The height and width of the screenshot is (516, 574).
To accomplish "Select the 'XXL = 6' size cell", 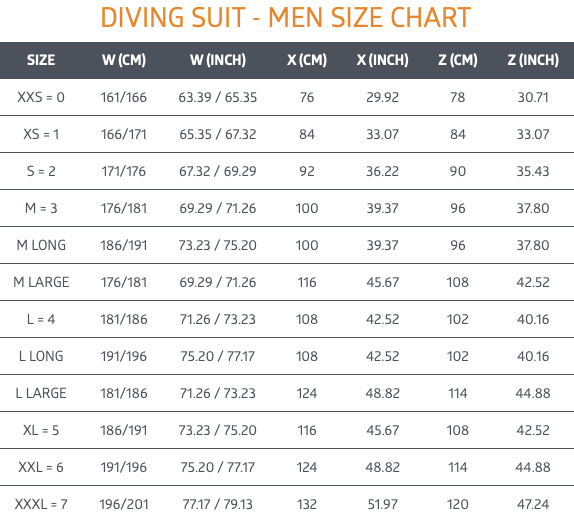I will point(41,467).
